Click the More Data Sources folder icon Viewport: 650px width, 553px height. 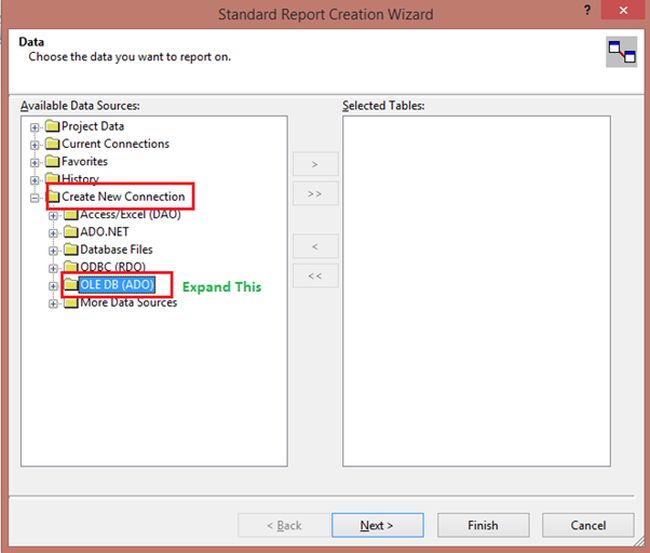[71, 302]
